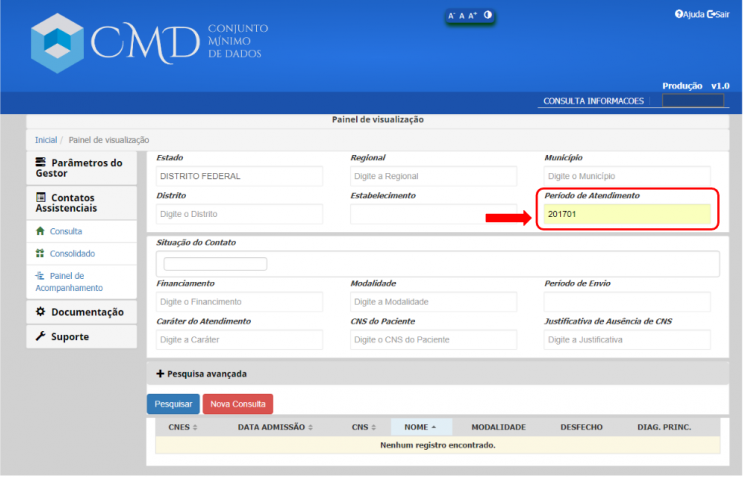Click the CMD cube logo
The height and width of the screenshot is (477, 743).
coord(58,42)
